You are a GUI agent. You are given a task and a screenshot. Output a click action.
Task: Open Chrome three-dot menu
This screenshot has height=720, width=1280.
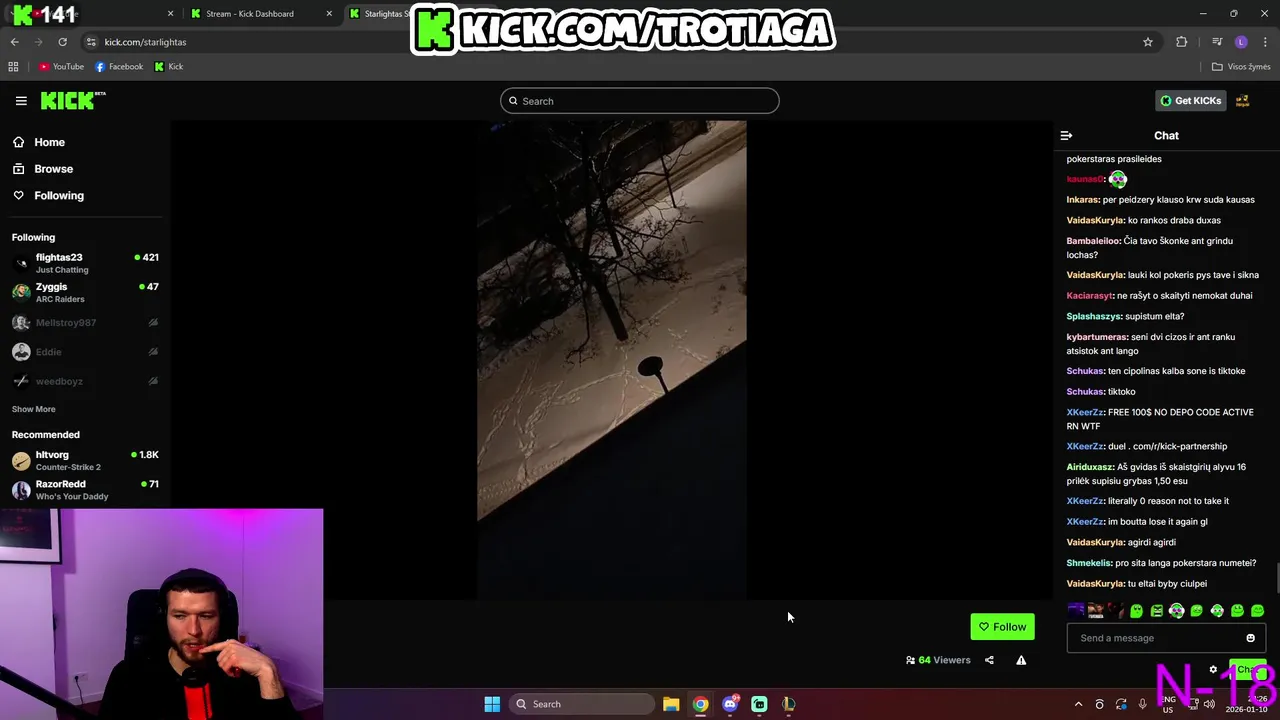[x=1265, y=42]
